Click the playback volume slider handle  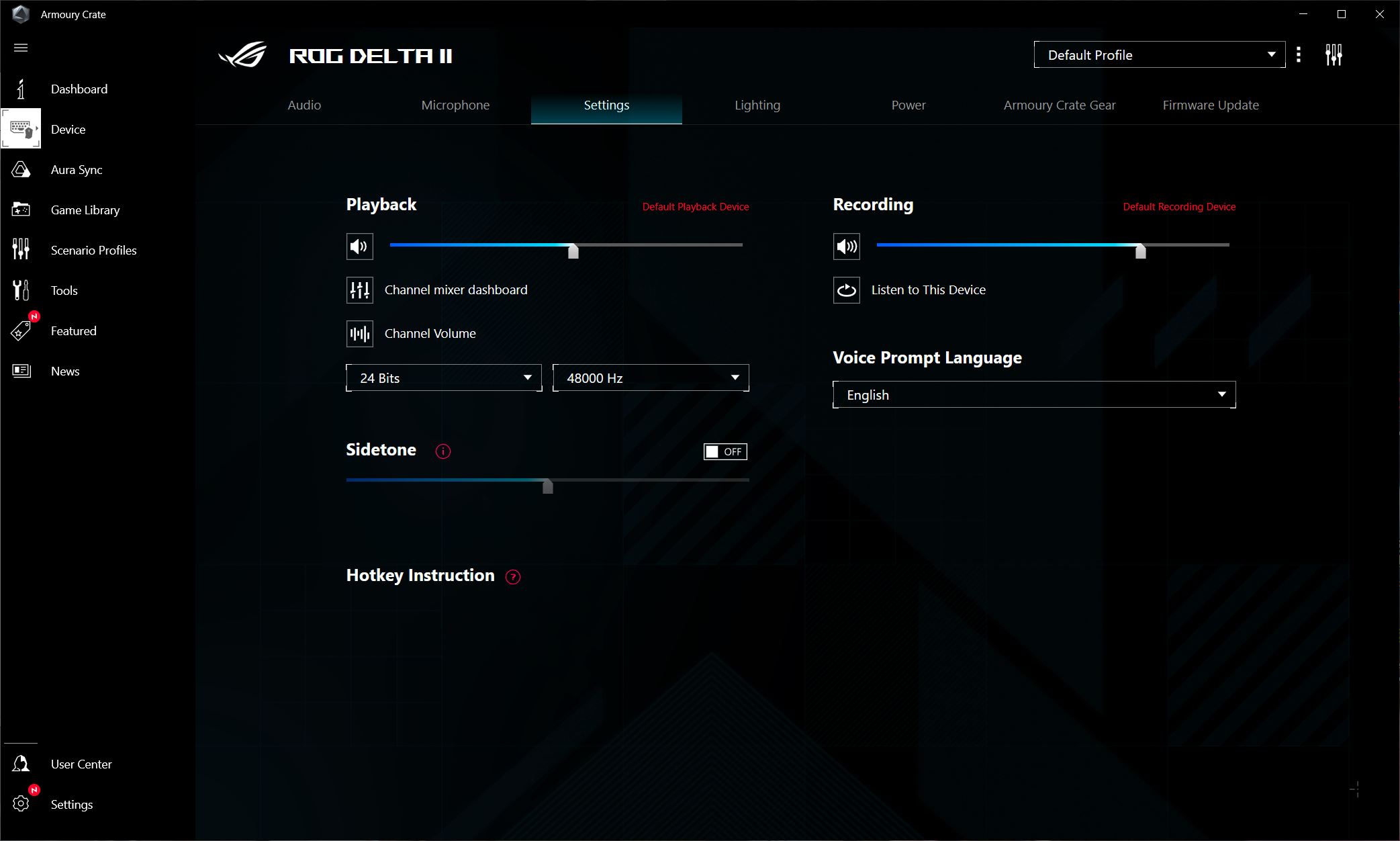point(573,251)
